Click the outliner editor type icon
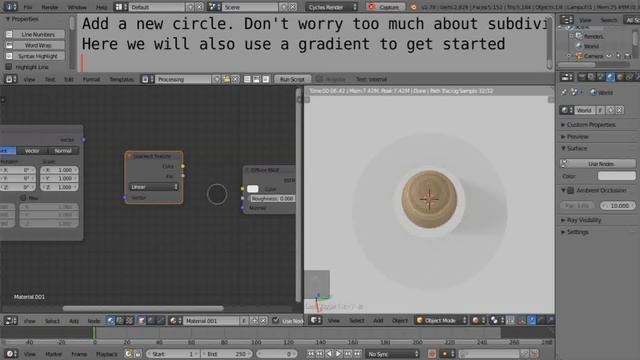This screenshot has width=640, height=360. 566,20
